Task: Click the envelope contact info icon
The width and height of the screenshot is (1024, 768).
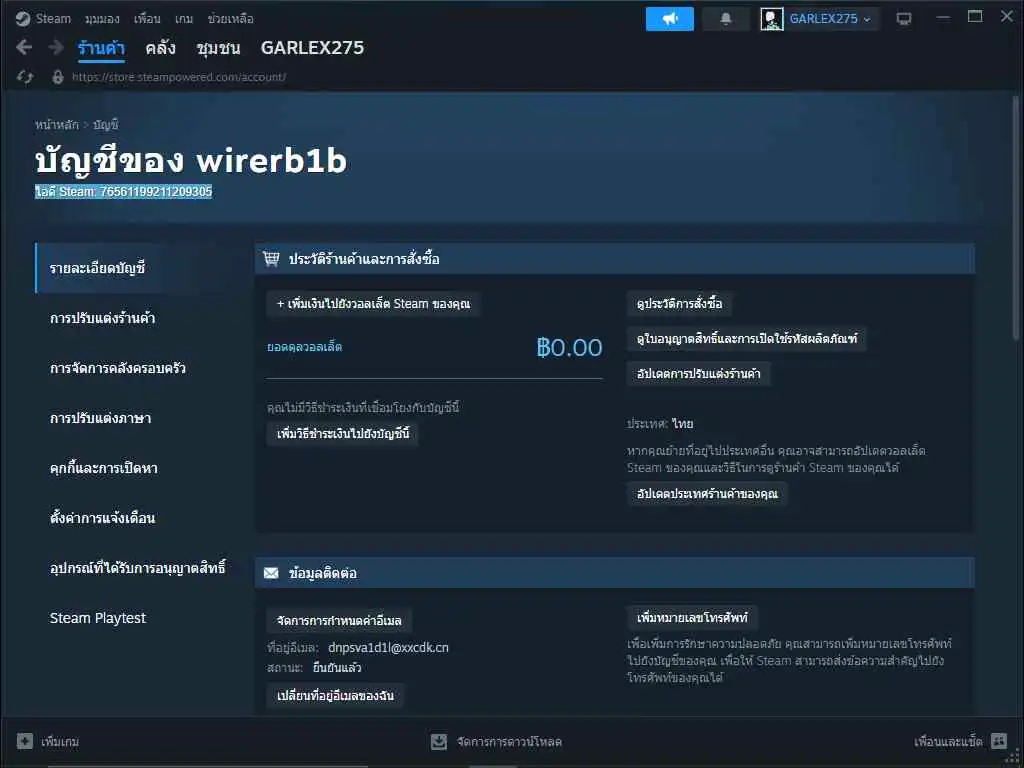Action: click(271, 573)
